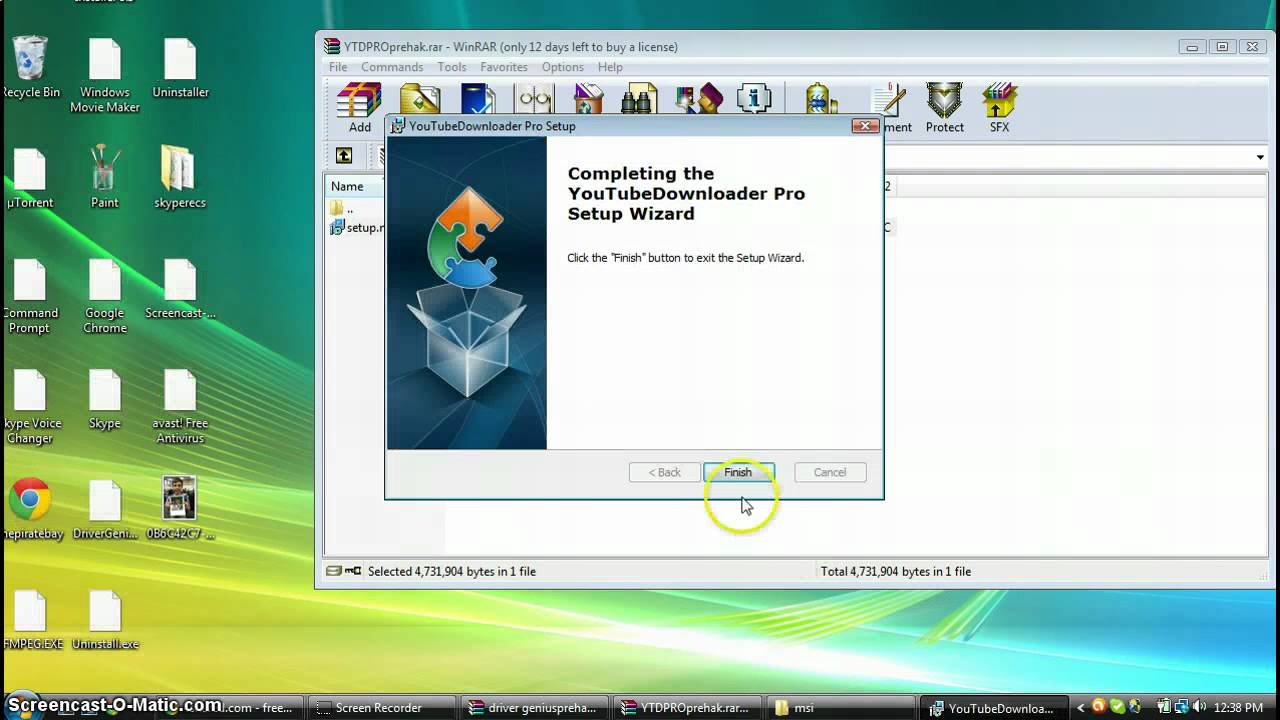Select the avast! Free Antivirus desktop icon
This screenshot has height=720, width=1280.
coord(180,408)
